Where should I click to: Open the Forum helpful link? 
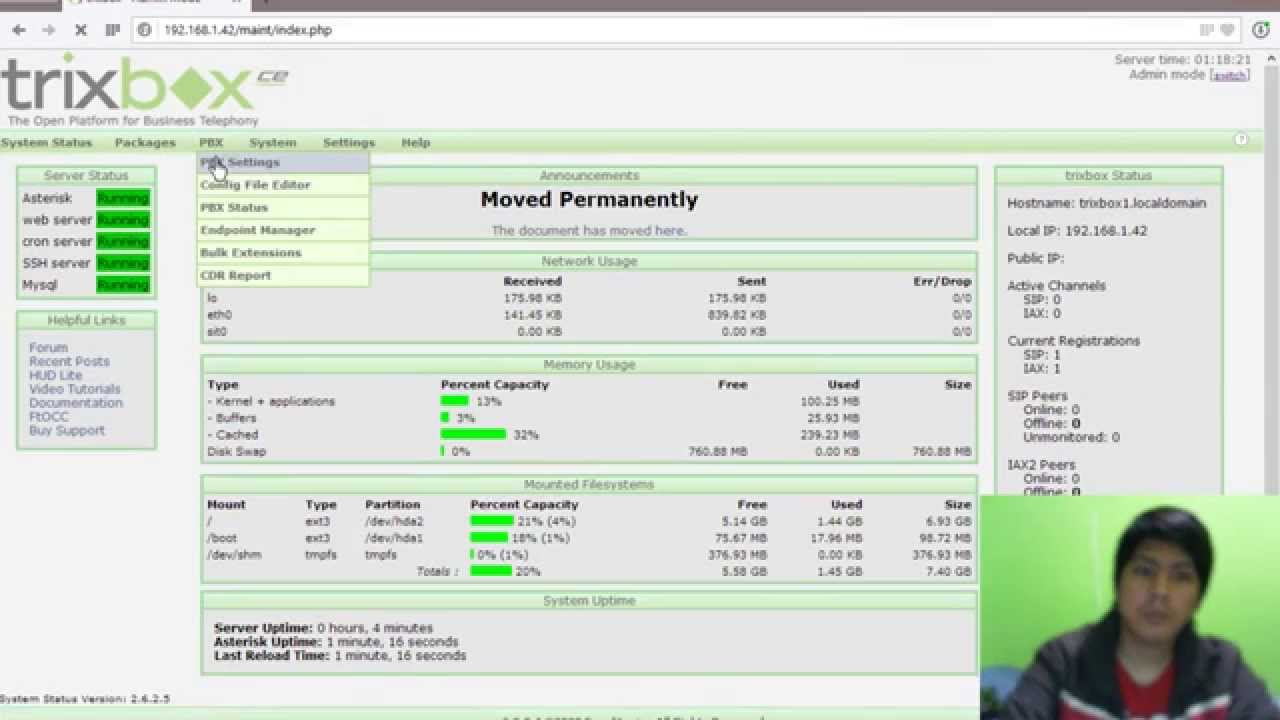point(48,348)
